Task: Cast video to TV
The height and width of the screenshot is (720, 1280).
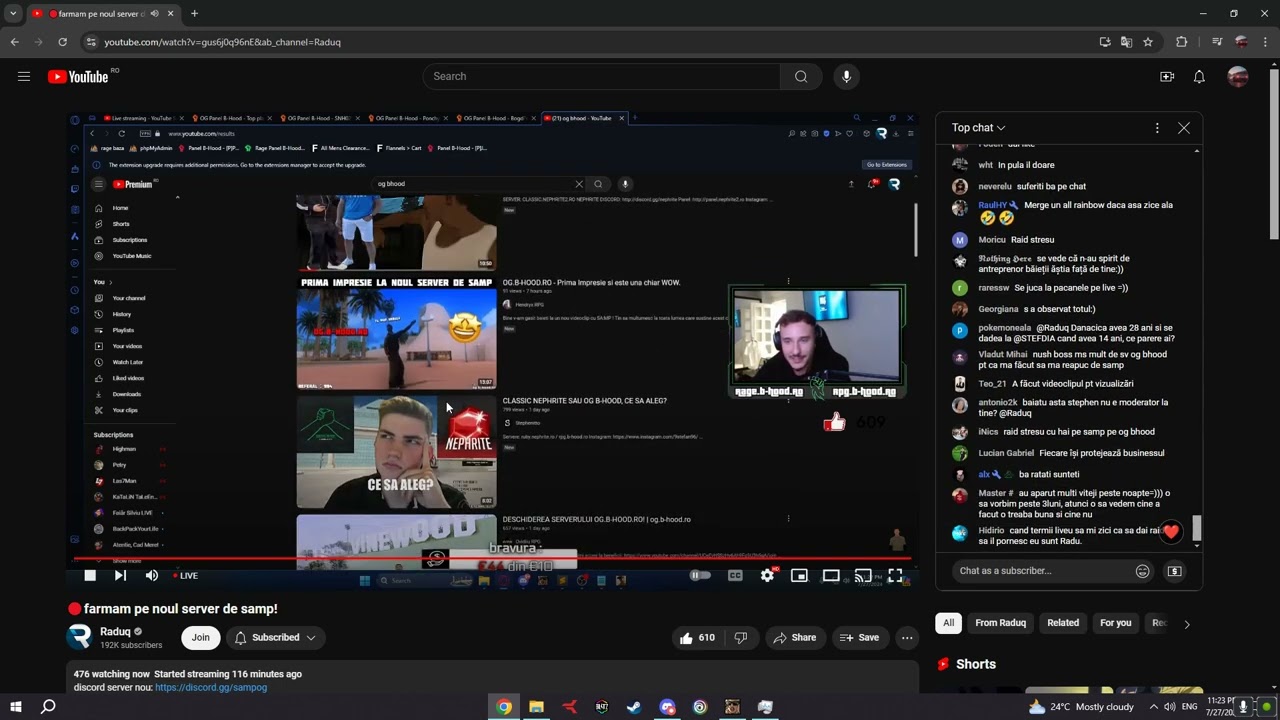Action: 863,575
